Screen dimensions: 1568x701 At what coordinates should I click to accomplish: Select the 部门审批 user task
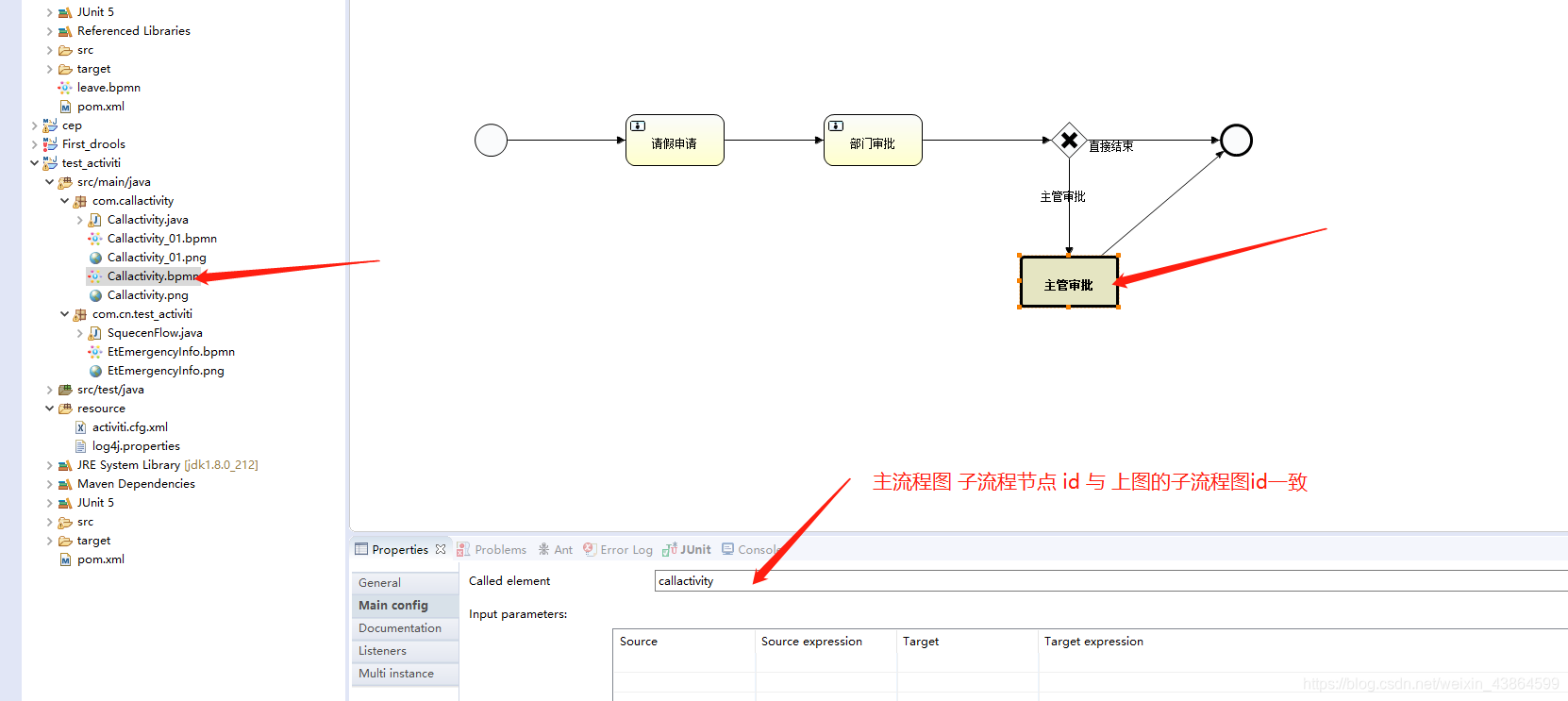coord(873,141)
